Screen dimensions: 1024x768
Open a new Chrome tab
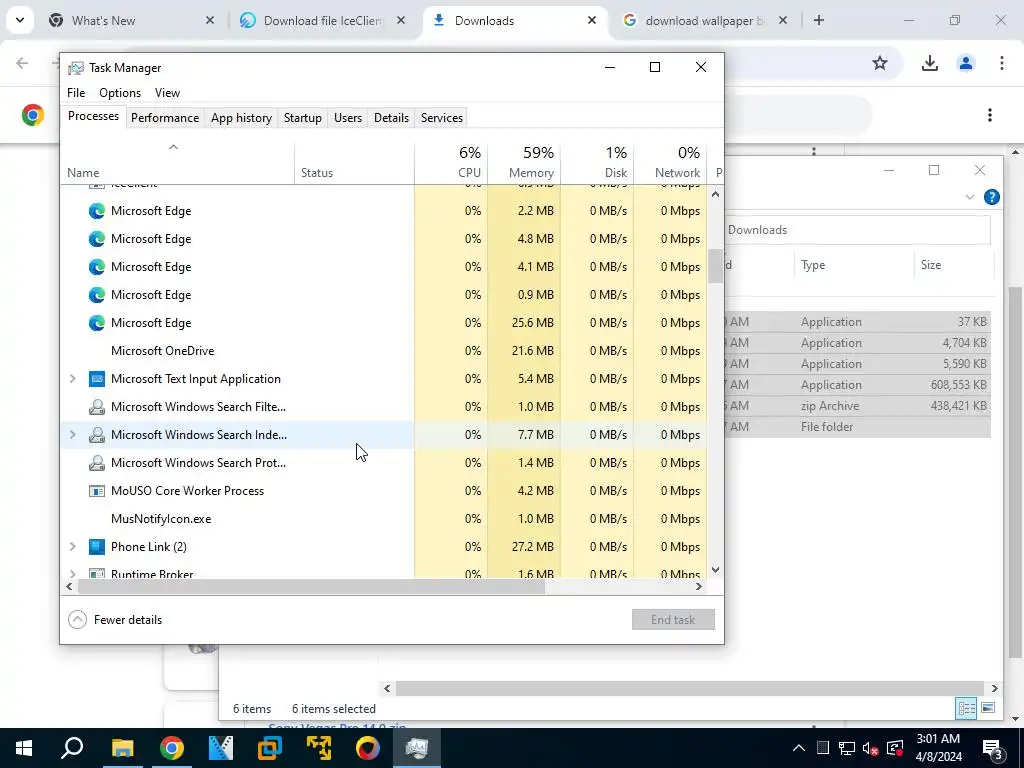coord(819,21)
